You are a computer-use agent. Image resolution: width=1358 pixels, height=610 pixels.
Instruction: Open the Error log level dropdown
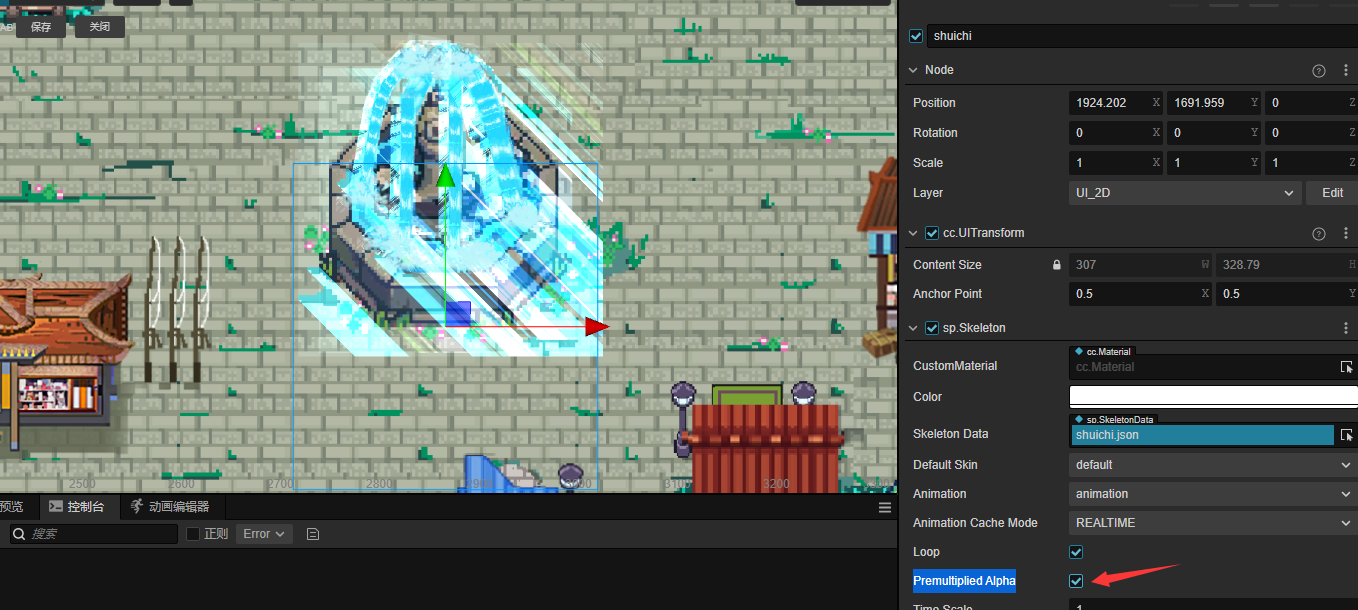pos(264,534)
